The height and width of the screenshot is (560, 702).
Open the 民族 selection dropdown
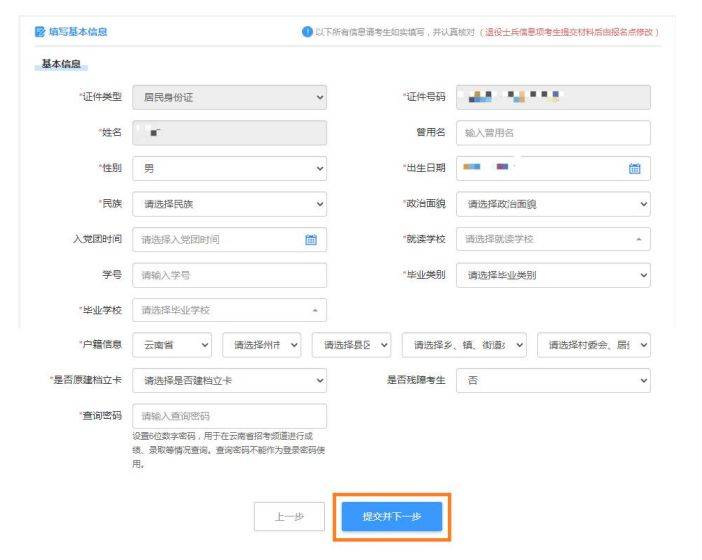click(x=230, y=204)
